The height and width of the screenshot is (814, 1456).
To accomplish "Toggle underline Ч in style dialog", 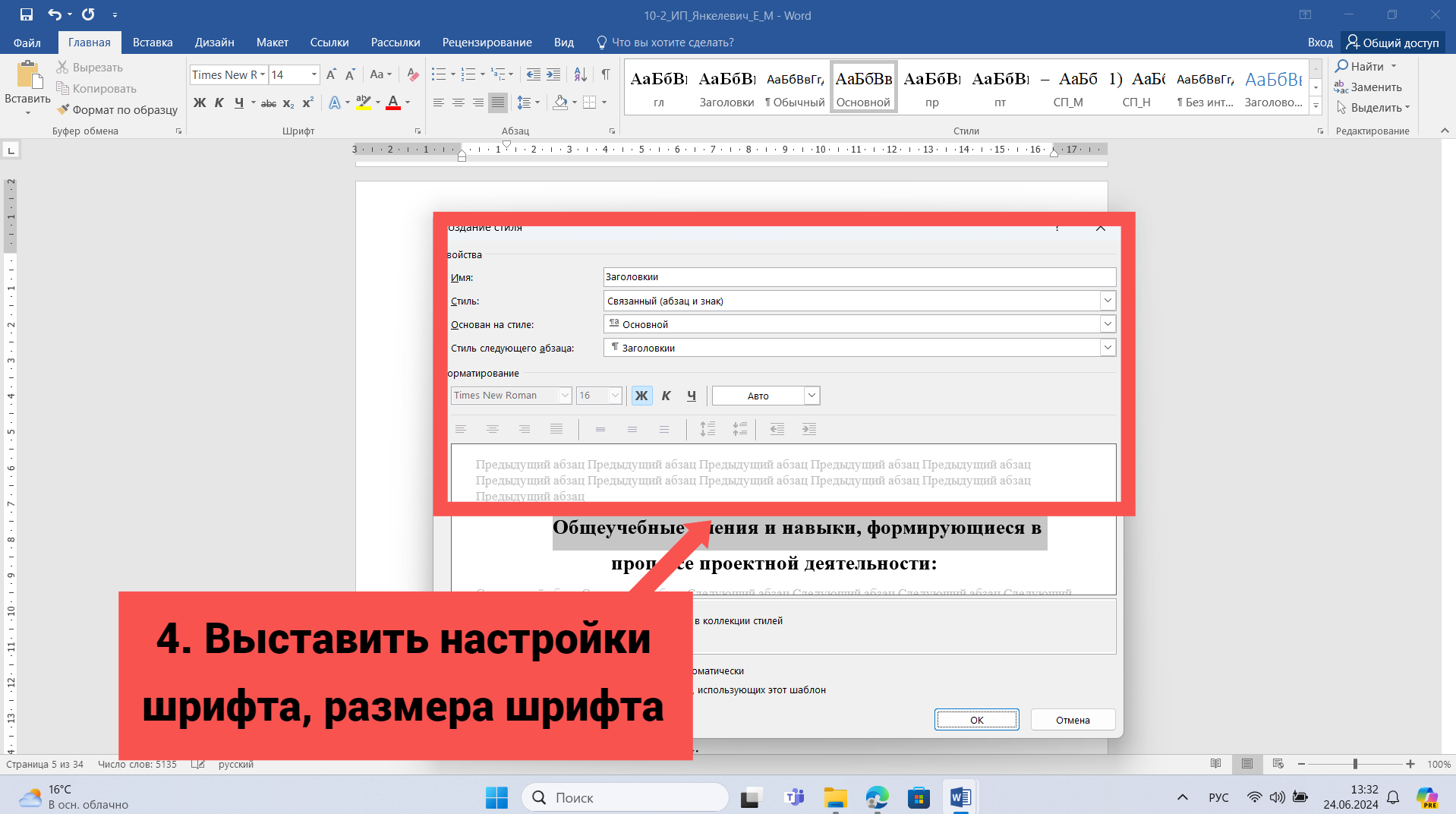I will pyautogui.click(x=692, y=396).
